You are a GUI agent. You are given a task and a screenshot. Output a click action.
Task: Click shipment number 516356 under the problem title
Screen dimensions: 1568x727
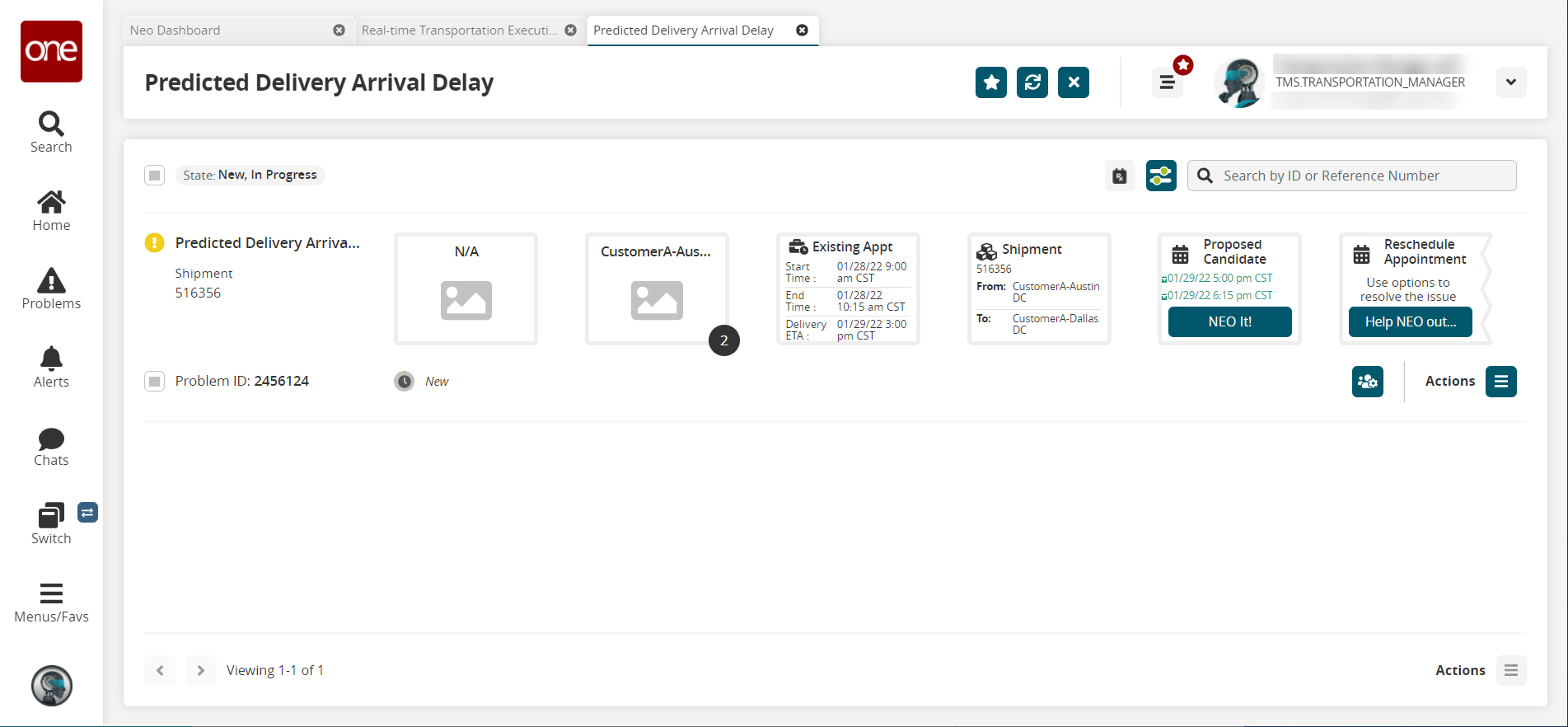198,293
